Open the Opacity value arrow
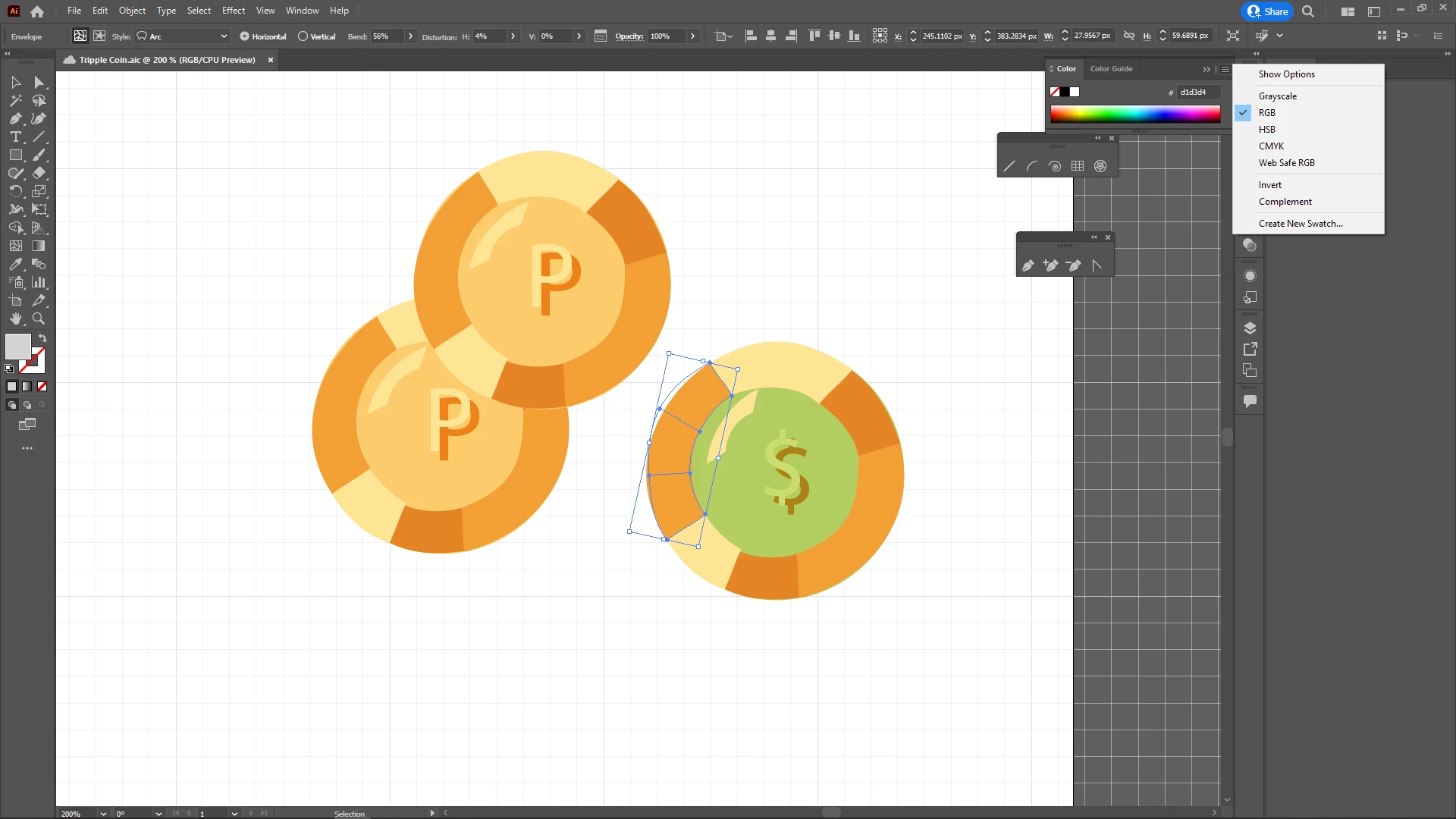This screenshot has height=819, width=1456. [x=692, y=36]
